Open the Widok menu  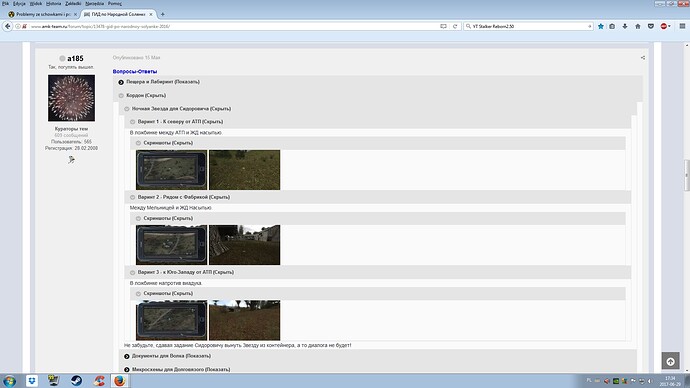[x=36, y=4]
